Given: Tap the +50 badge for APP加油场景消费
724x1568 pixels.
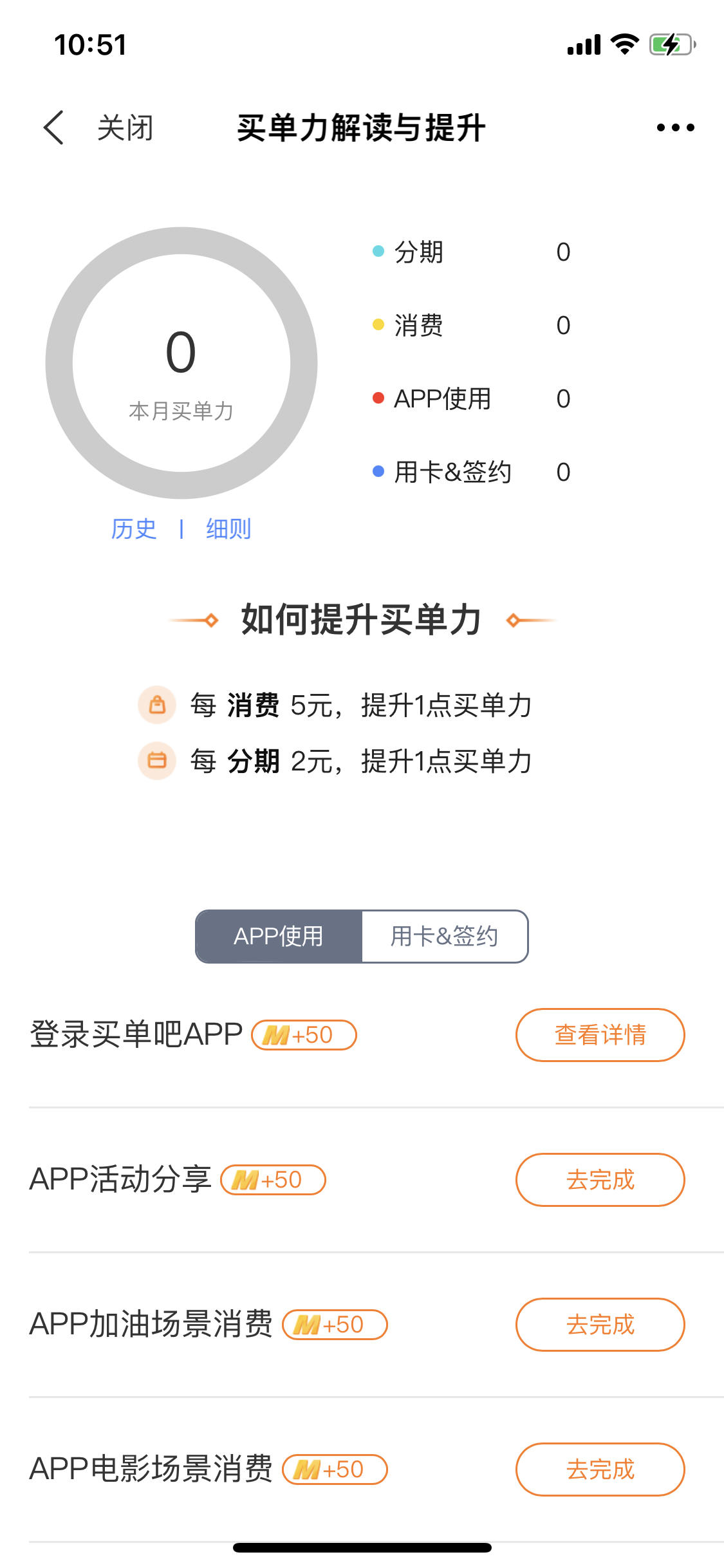Looking at the screenshot, I should click(x=335, y=1325).
